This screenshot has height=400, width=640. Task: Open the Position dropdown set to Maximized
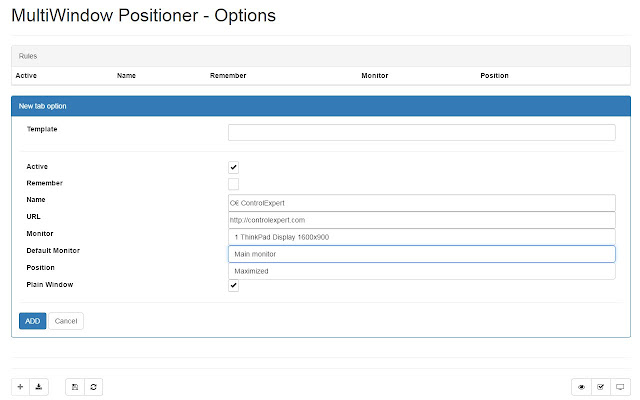421,271
